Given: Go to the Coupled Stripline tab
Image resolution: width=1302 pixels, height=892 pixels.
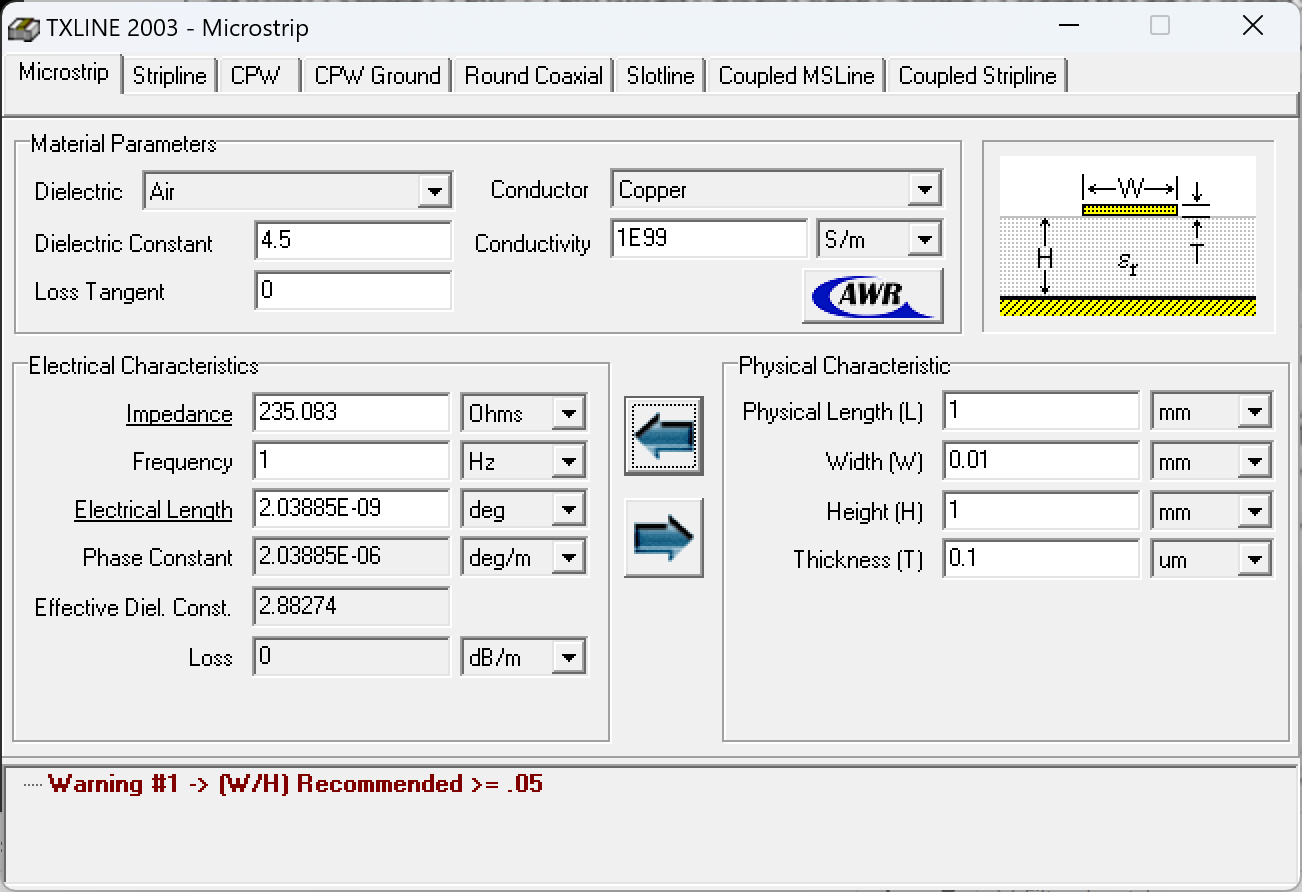Looking at the screenshot, I should (x=977, y=76).
